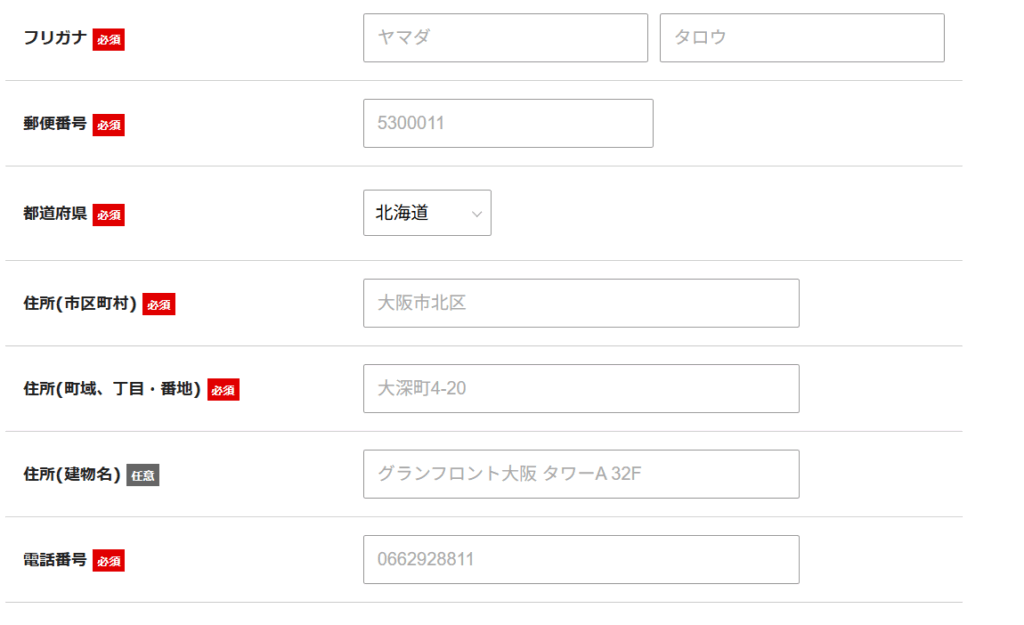
Task: Click the chevron arrow in 北海道 dropdown
Action: click(477, 214)
